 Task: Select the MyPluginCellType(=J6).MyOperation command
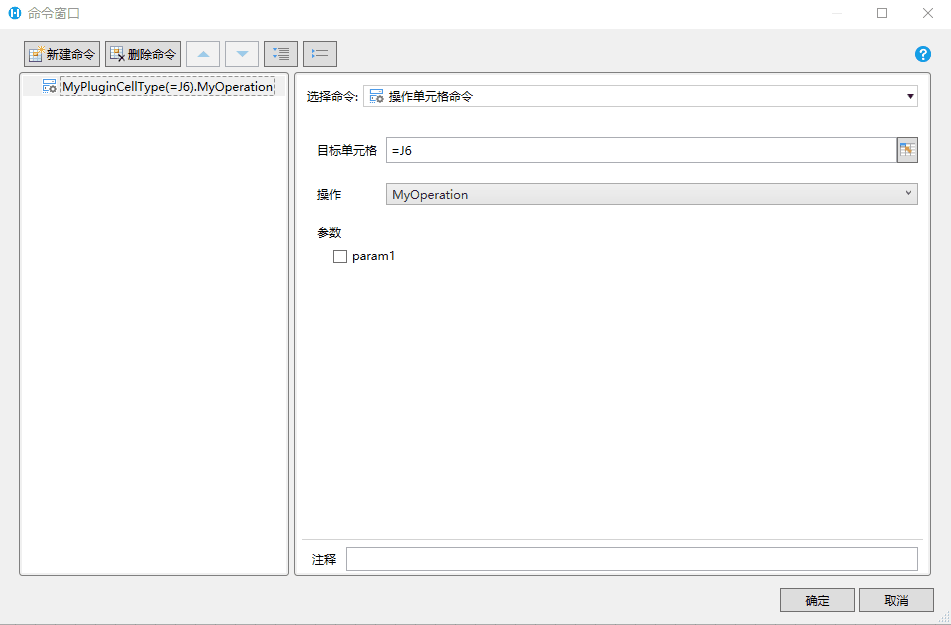point(167,87)
